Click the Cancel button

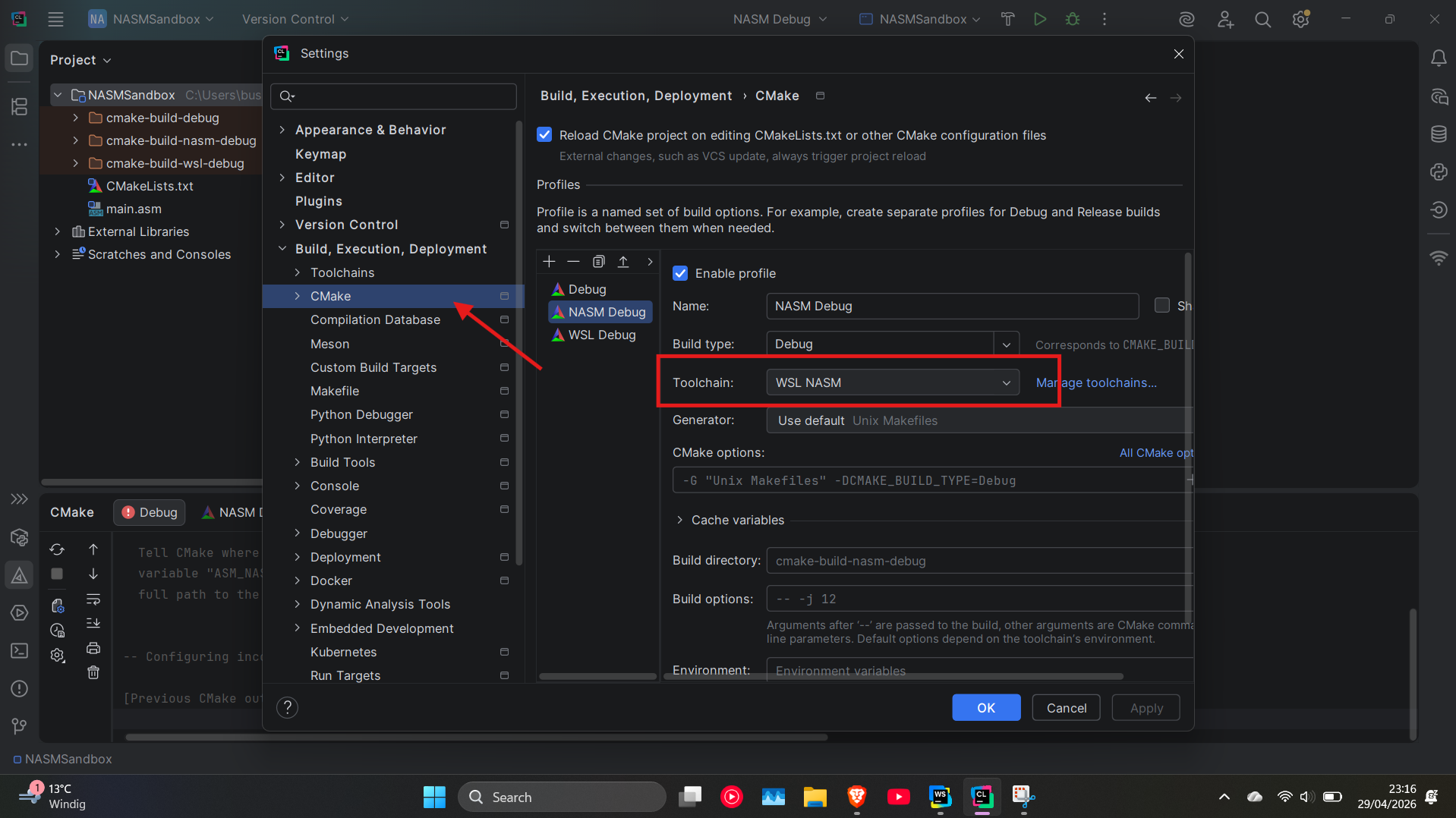tap(1067, 708)
